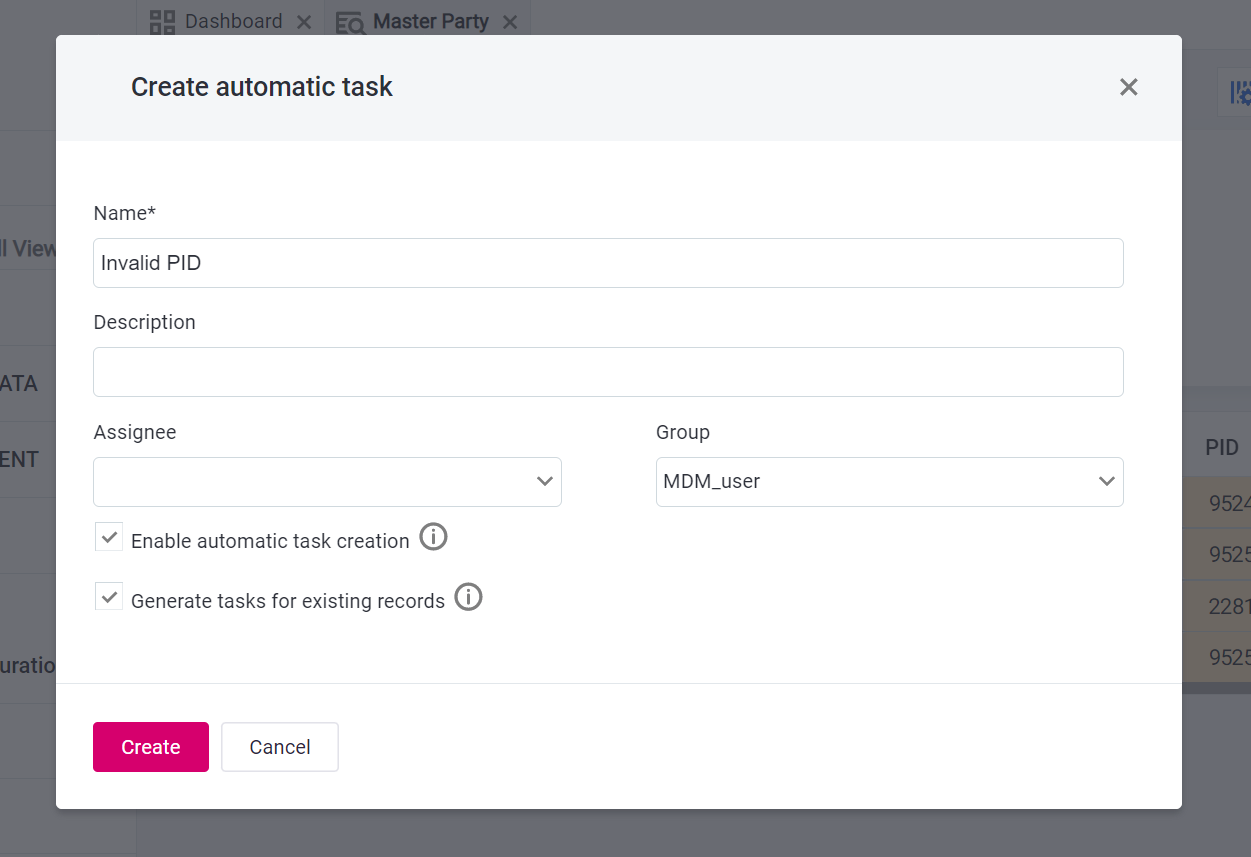Click the Master Party search-list icon
Image resolution: width=1251 pixels, height=857 pixels.
350,21
